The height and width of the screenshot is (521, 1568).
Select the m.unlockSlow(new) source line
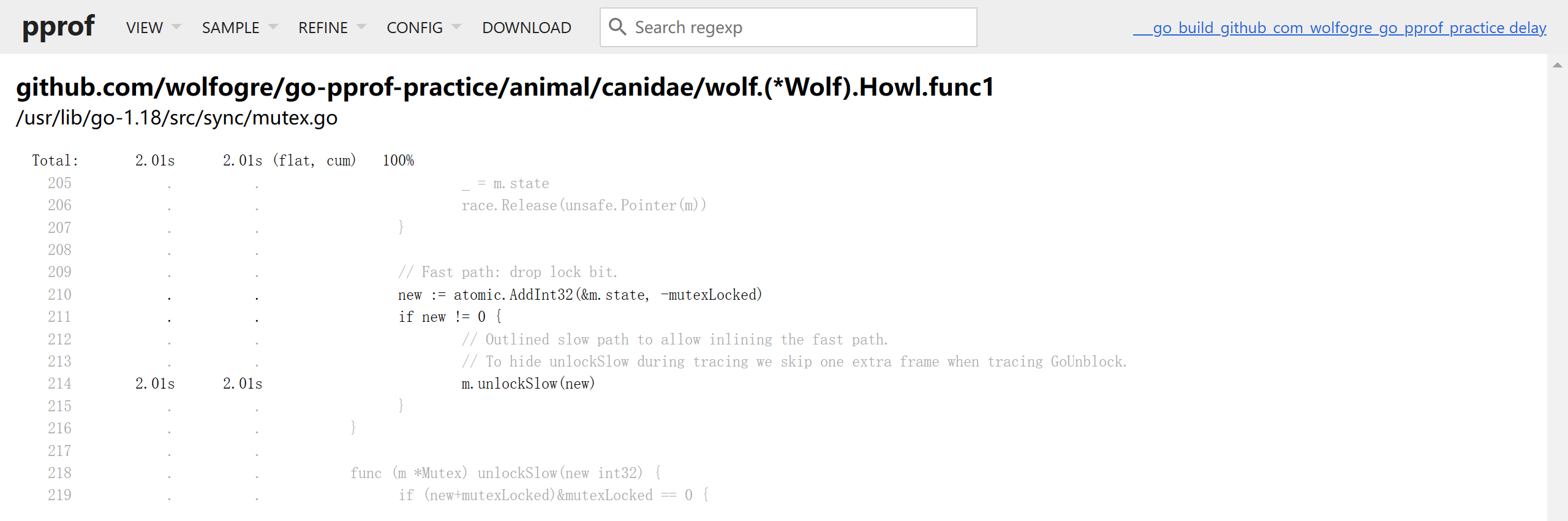528,384
